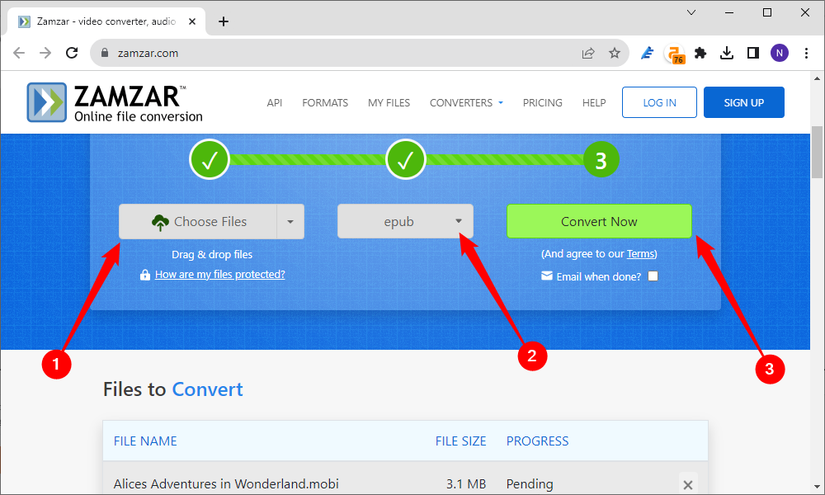The image size is (825, 495).
Task: Expand the CONVERTERS menu
Action: click(x=466, y=103)
